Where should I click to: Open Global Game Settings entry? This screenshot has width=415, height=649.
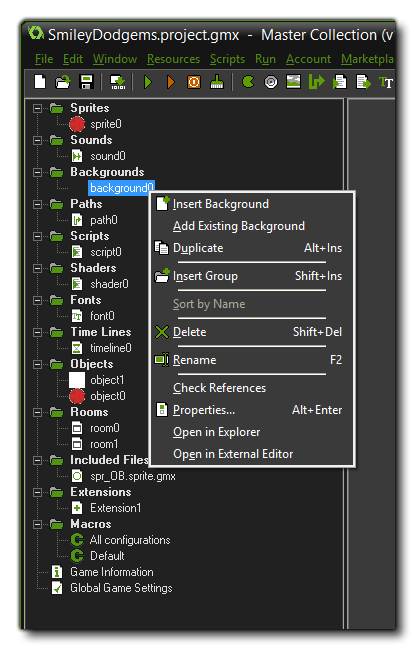121,588
